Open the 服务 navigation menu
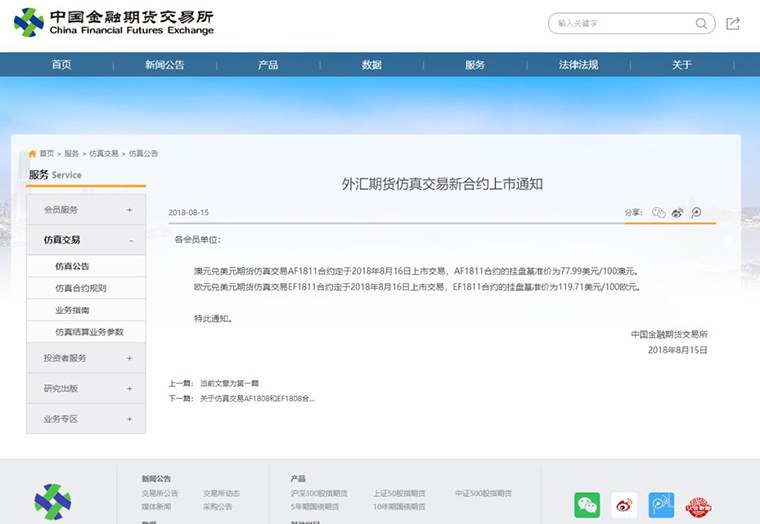The height and width of the screenshot is (524, 760). click(475, 64)
